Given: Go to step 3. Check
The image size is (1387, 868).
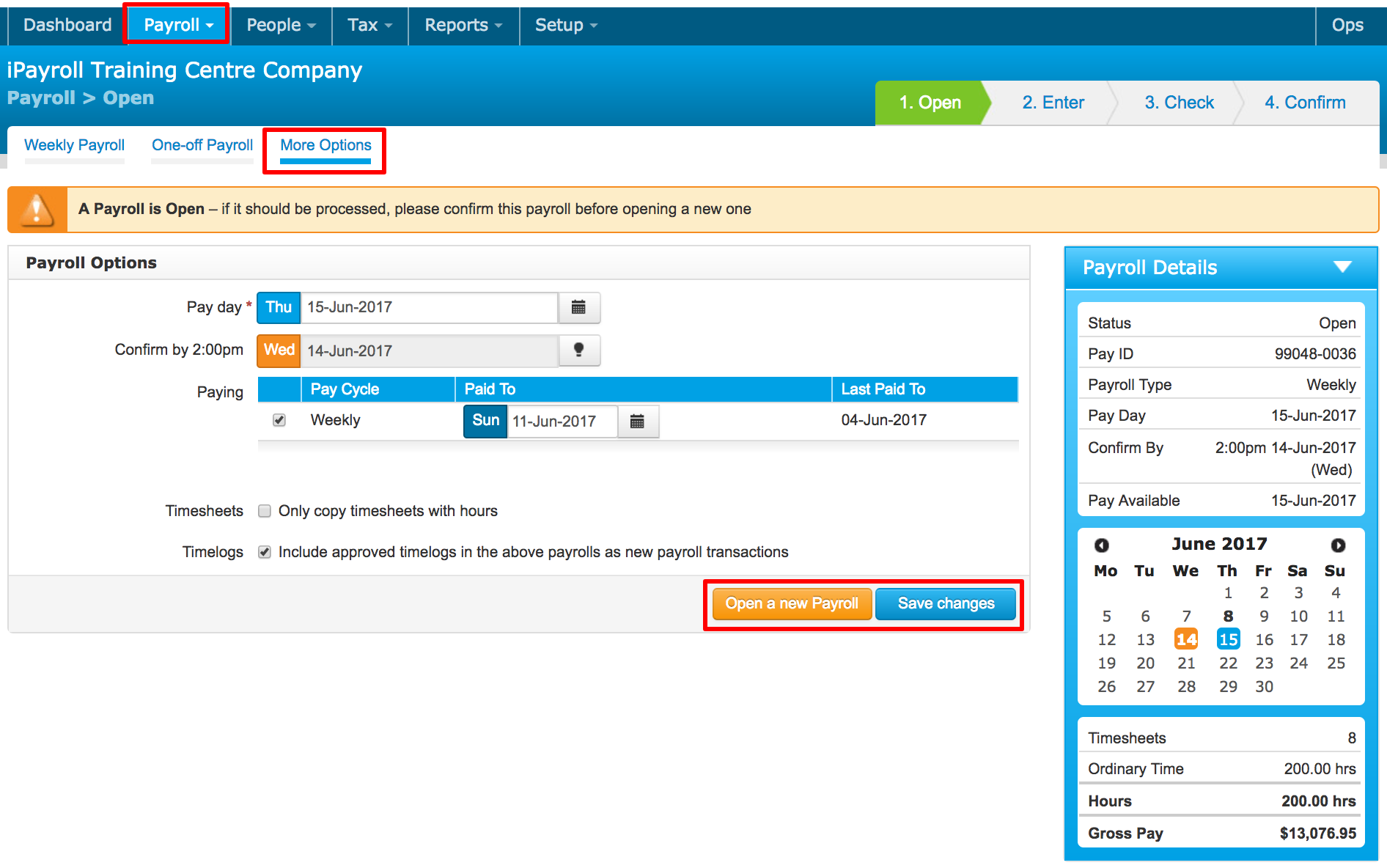Looking at the screenshot, I should pyautogui.click(x=1179, y=103).
